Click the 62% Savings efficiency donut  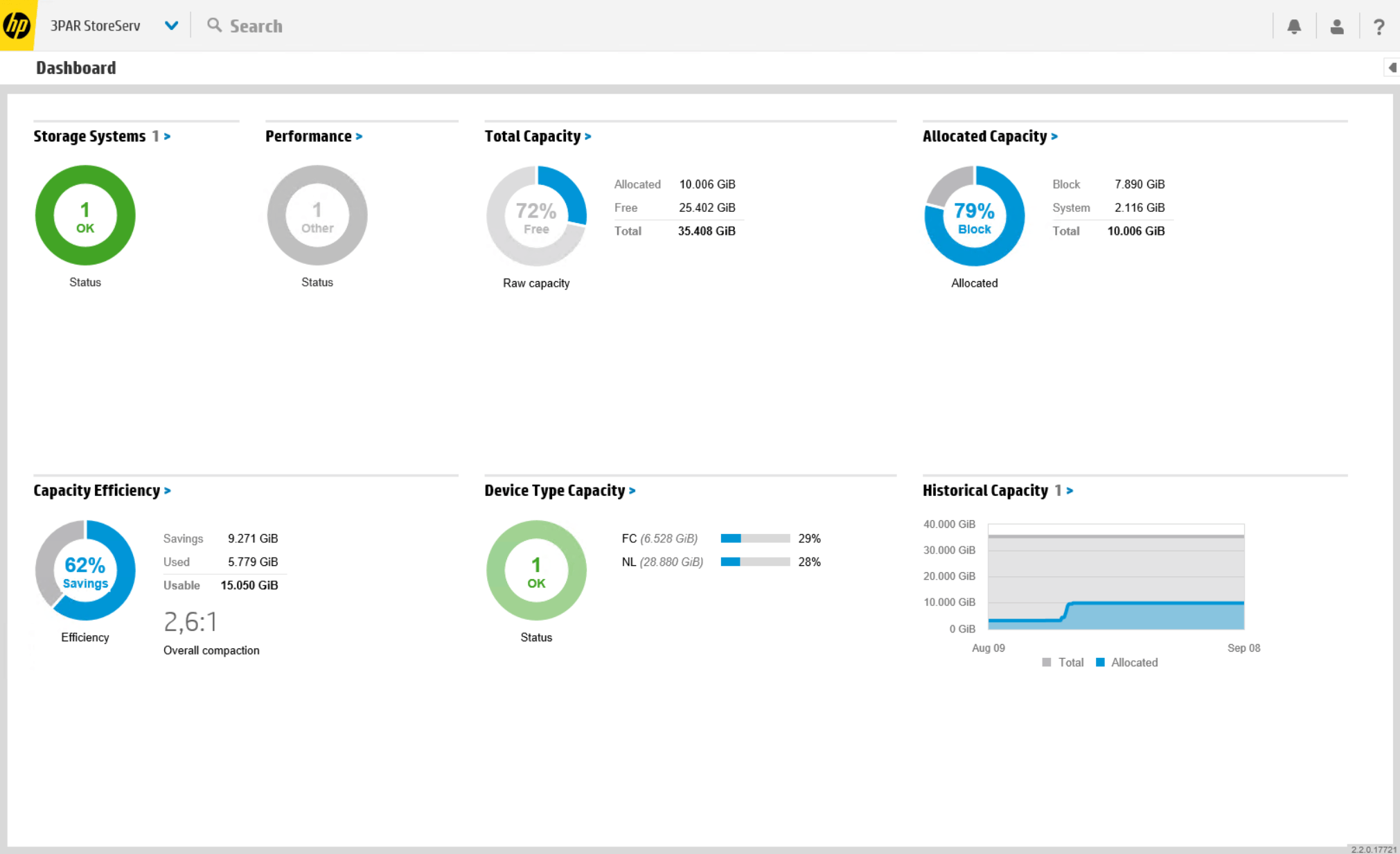(85, 570)
